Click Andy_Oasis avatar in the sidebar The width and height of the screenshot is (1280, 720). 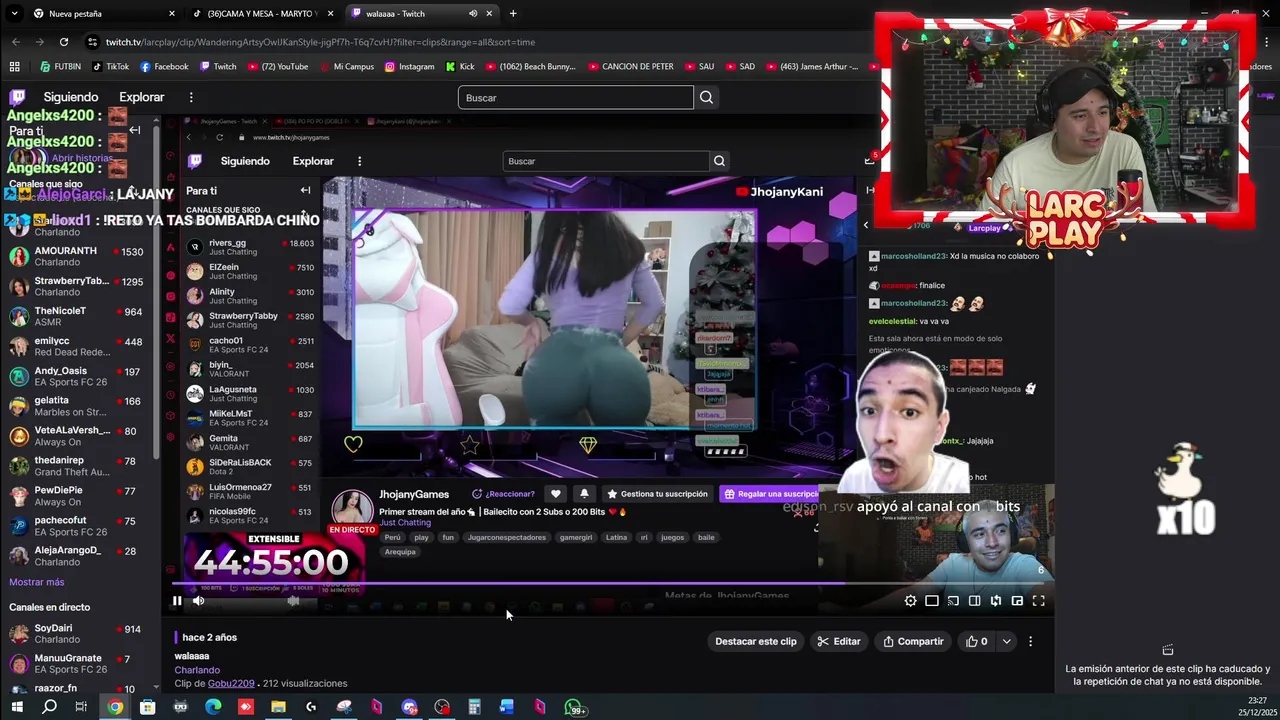tap(18, 376)
